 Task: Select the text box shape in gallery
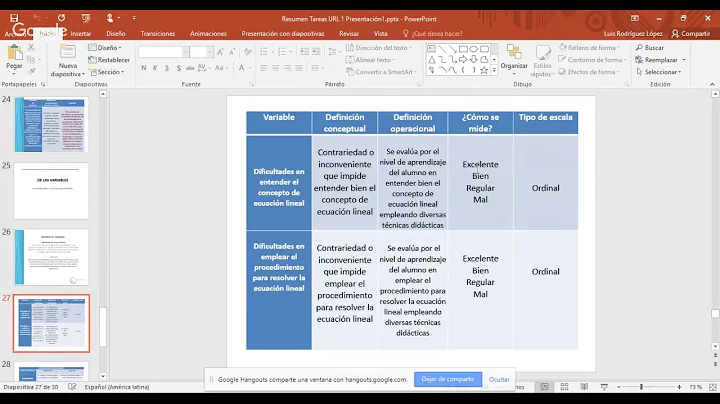pyautogui.click(x=432, y=49)
